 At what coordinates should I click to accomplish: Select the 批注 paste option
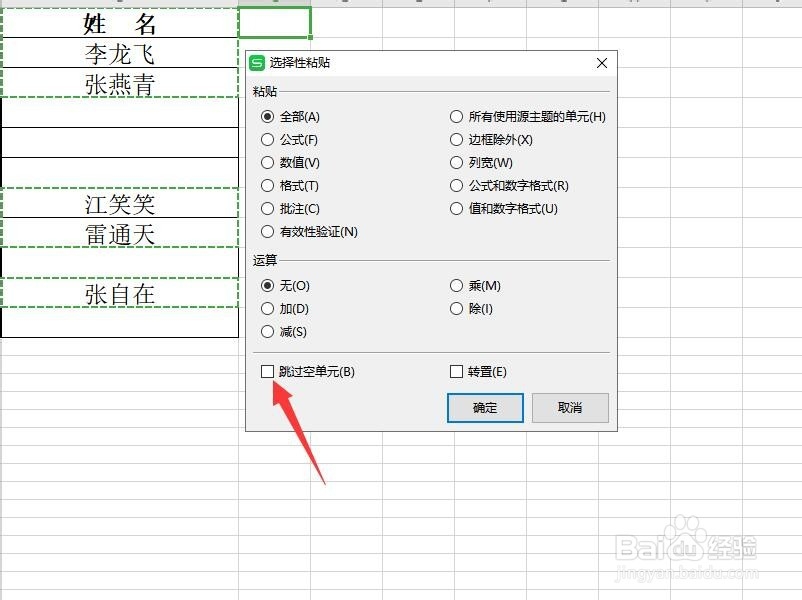point(267,209)
